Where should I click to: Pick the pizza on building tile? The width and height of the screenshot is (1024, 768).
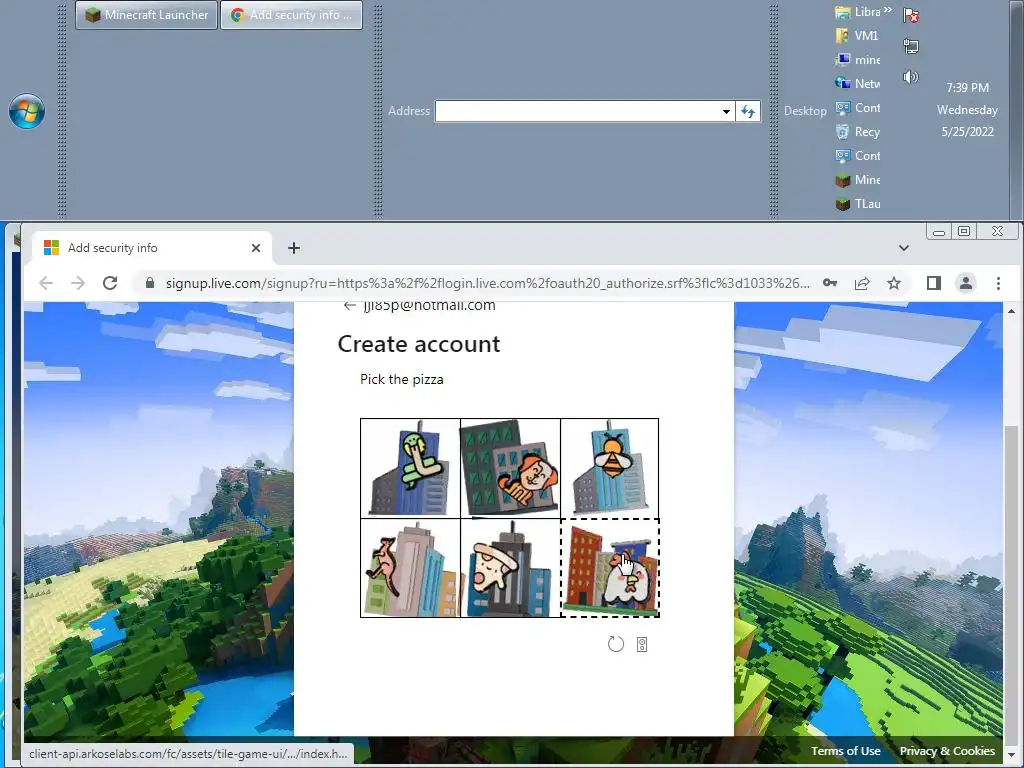(510, 568)
